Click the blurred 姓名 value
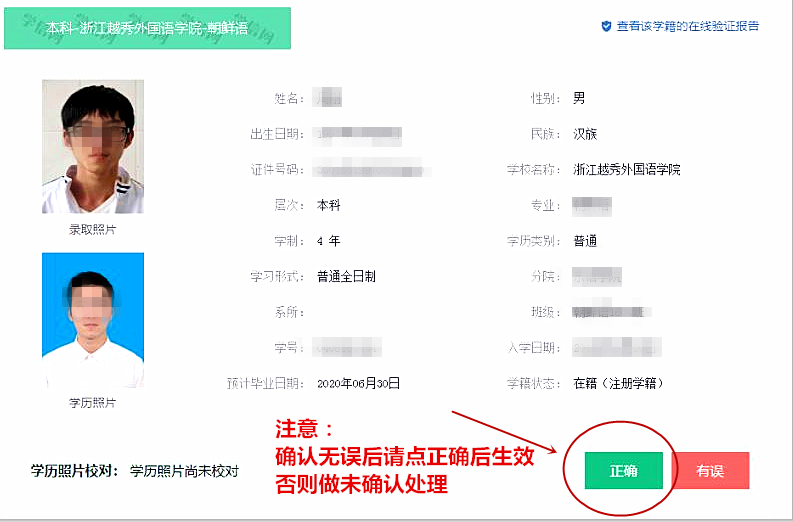Viewport: 793px width, 522px height. coord(327,97)
